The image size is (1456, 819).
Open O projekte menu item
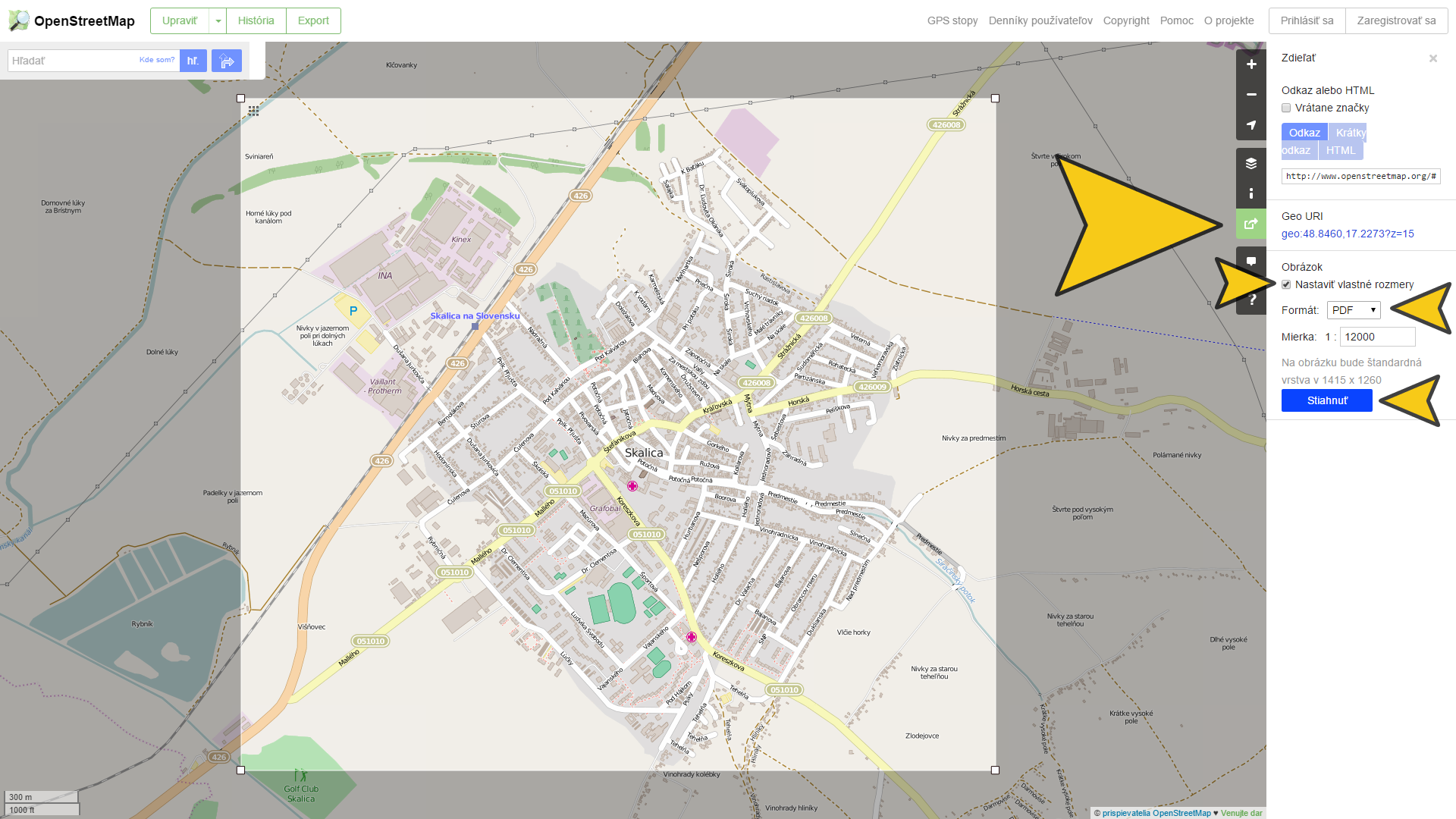point(1229,20)
